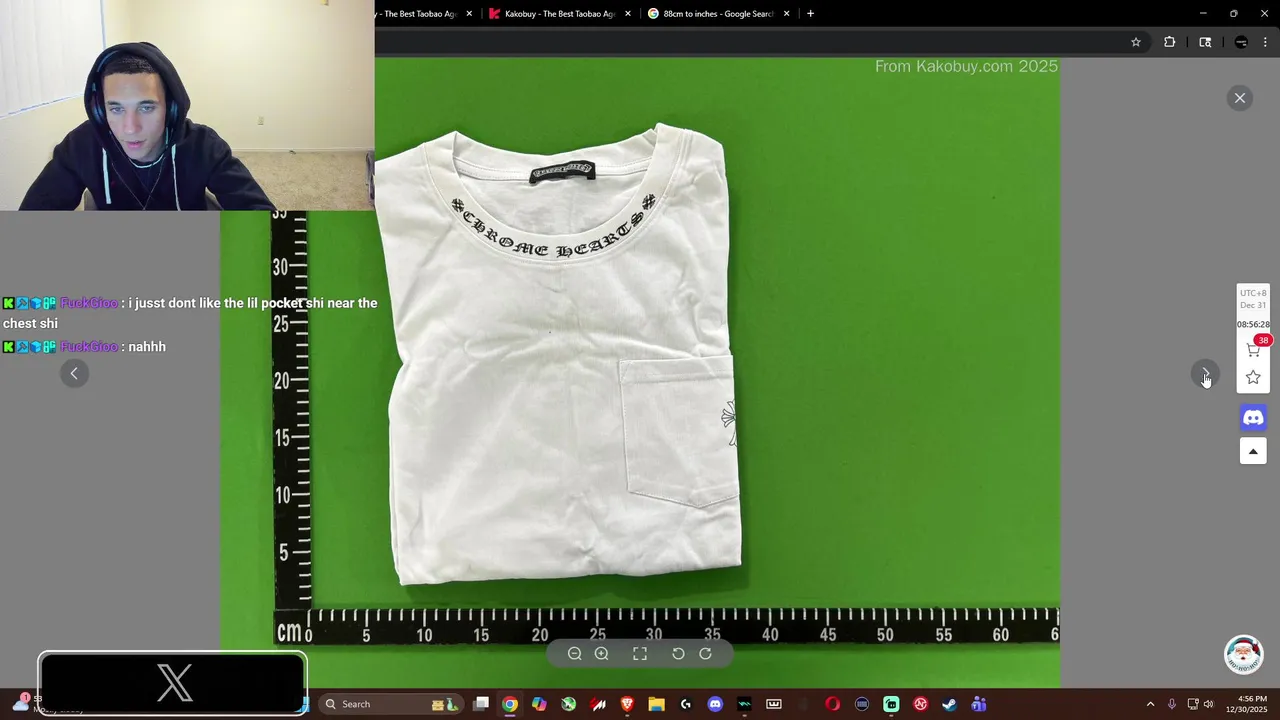This screenshot has height=720, width=1280.
Task: Open the shopping cart with 38 items
Action: 1254,349
